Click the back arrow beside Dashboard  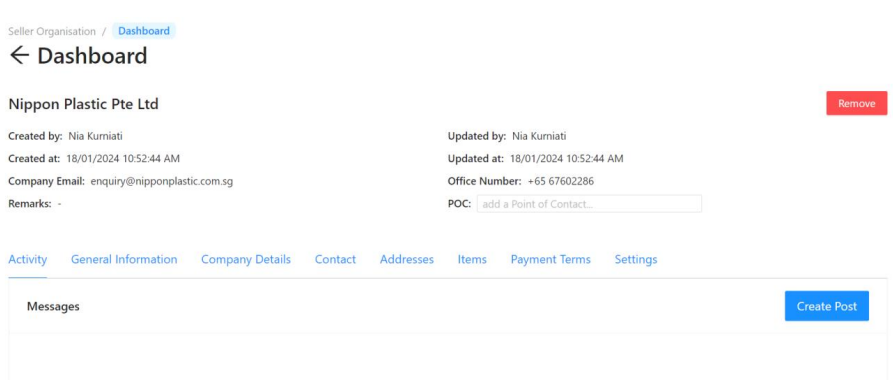[19, 55]
